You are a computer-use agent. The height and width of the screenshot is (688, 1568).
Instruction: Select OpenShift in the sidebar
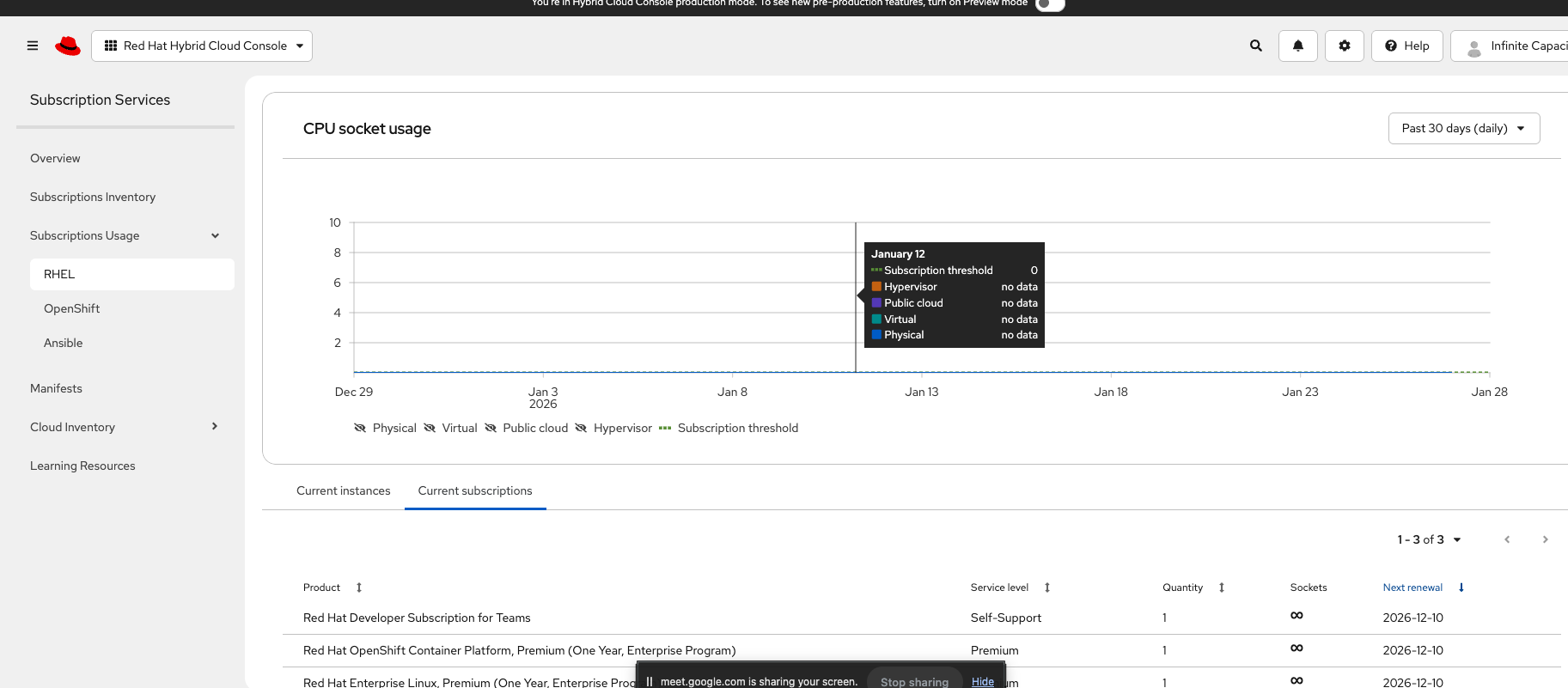click(71, 308)
